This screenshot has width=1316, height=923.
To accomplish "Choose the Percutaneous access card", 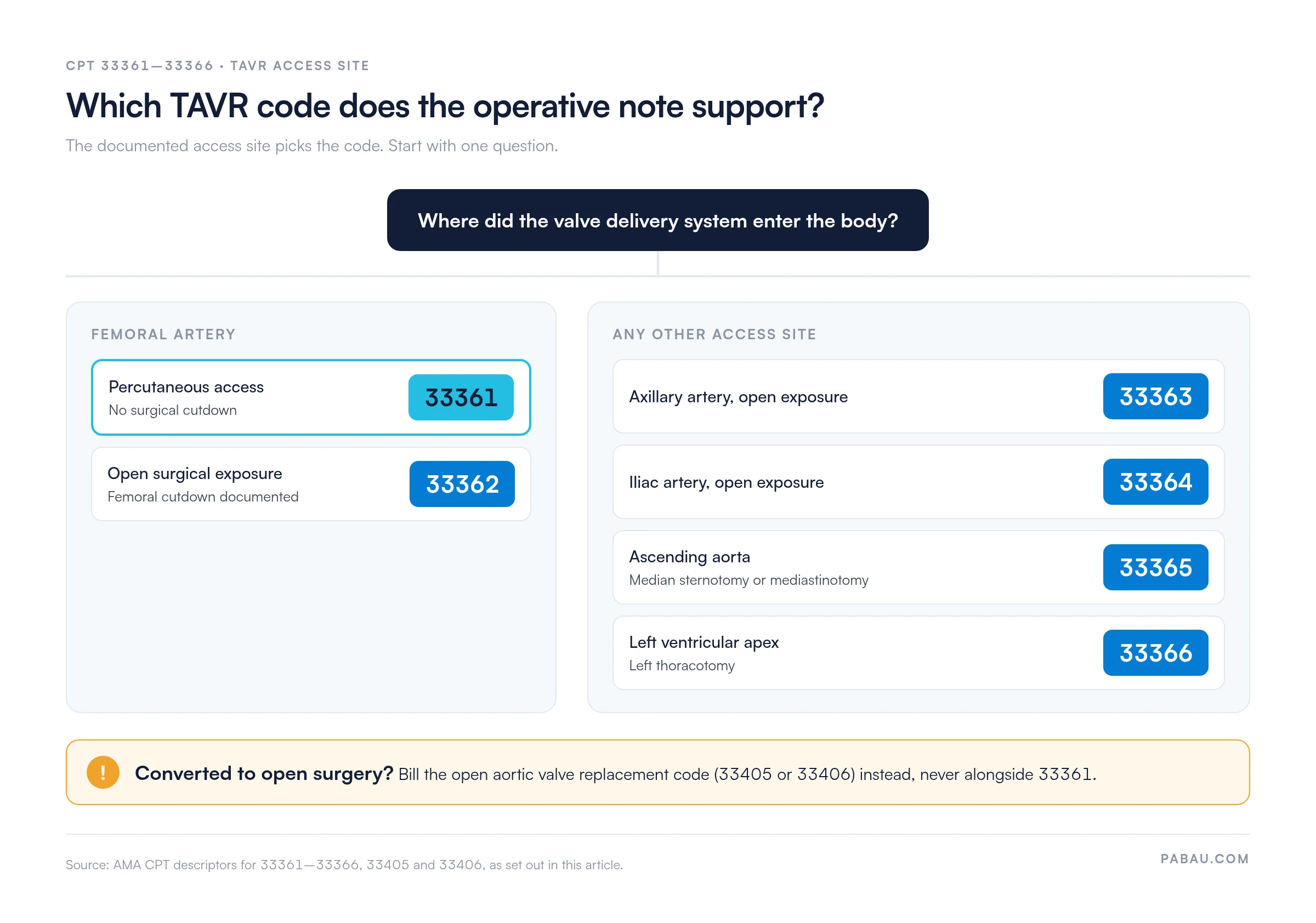I will pyautogui.click(x=311, y=397).
